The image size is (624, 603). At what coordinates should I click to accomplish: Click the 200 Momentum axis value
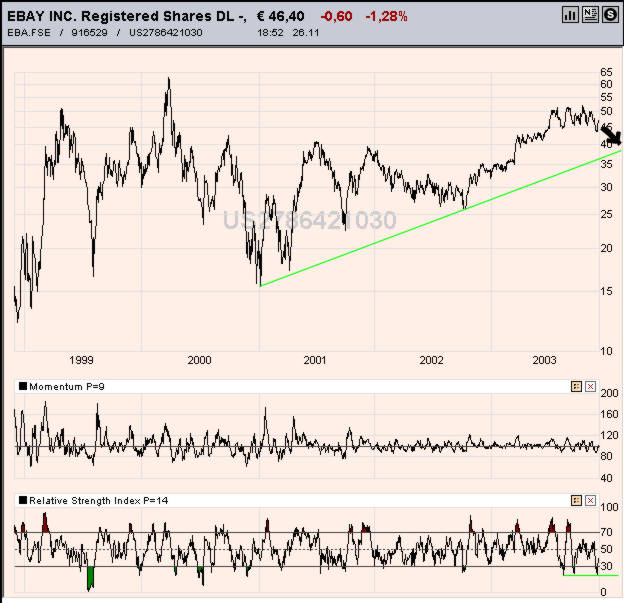[x=609, y=393]
